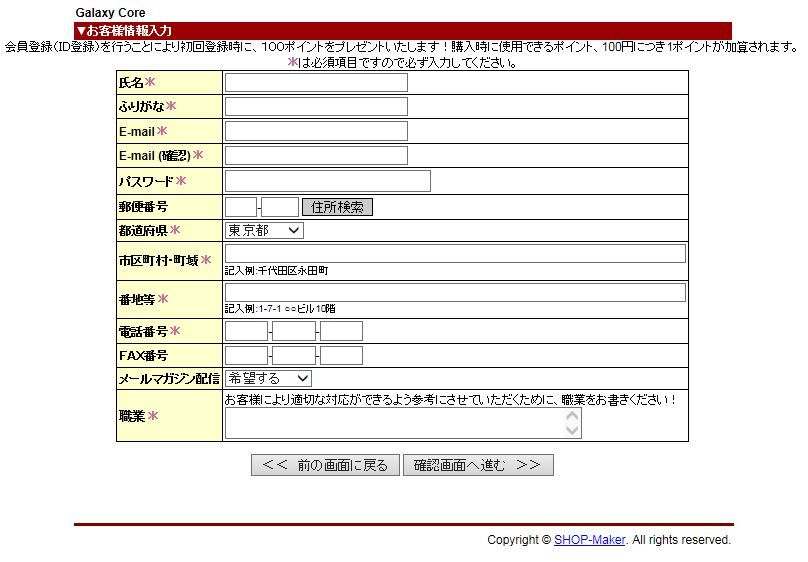Click the second 郵便番号 postal code box
The image size is (808, 562).
pos(280,207)
